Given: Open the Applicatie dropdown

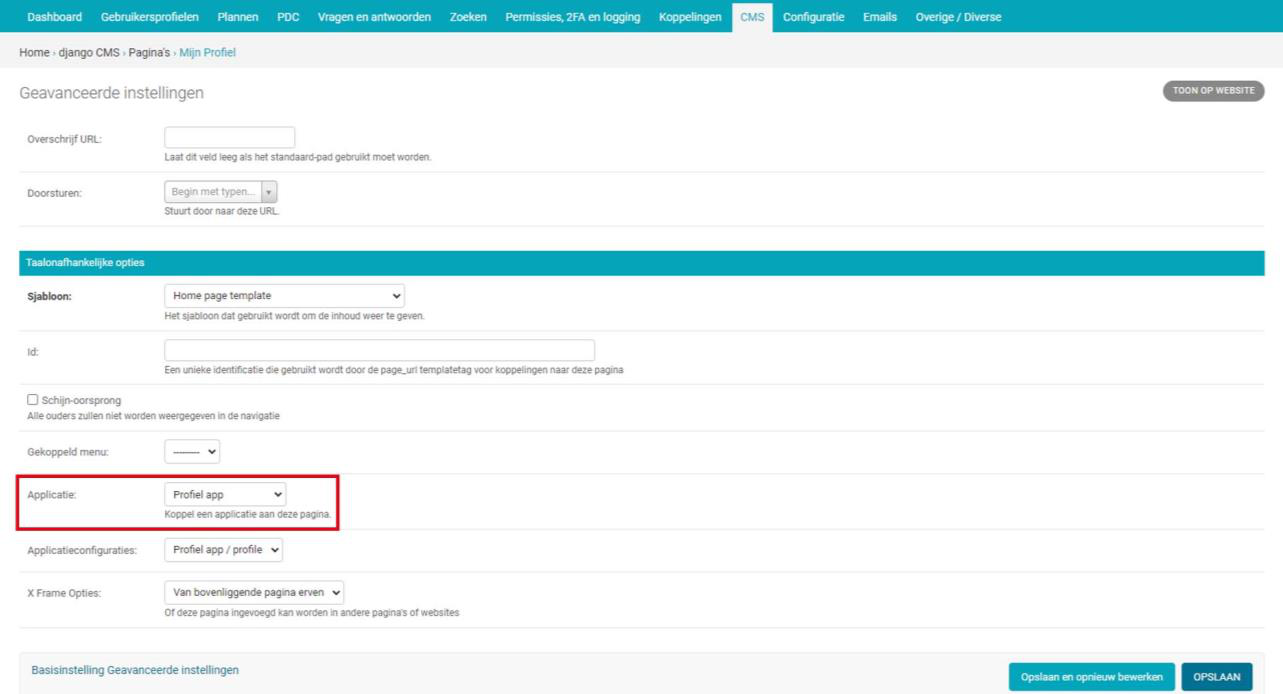Looking at the screenshot, I should point(224,494).
